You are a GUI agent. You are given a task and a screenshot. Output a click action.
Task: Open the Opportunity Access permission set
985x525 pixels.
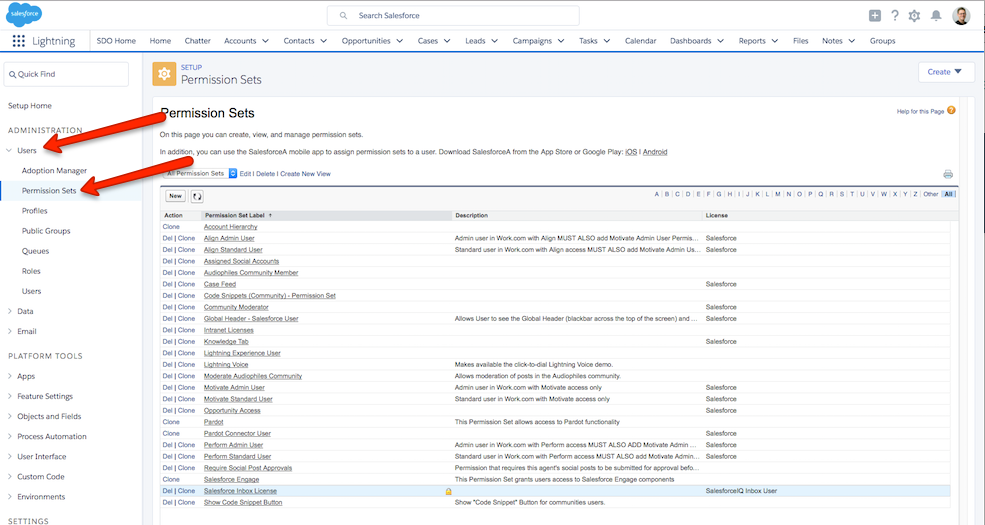[x=232, y=411]
